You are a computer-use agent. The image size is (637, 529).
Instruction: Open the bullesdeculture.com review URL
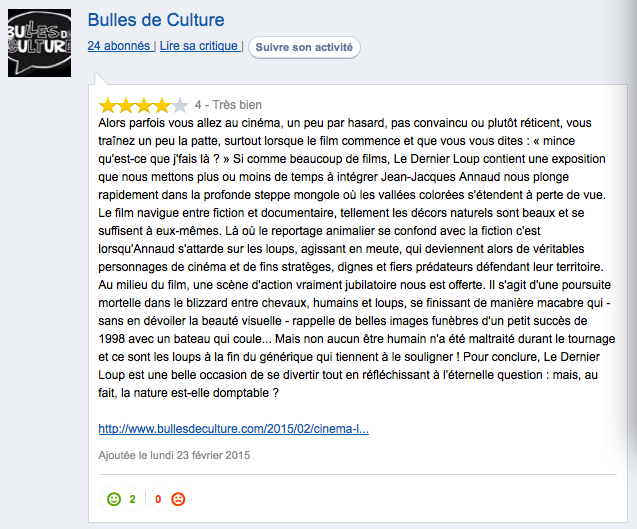pyautogui.click(x=234, y=429)
